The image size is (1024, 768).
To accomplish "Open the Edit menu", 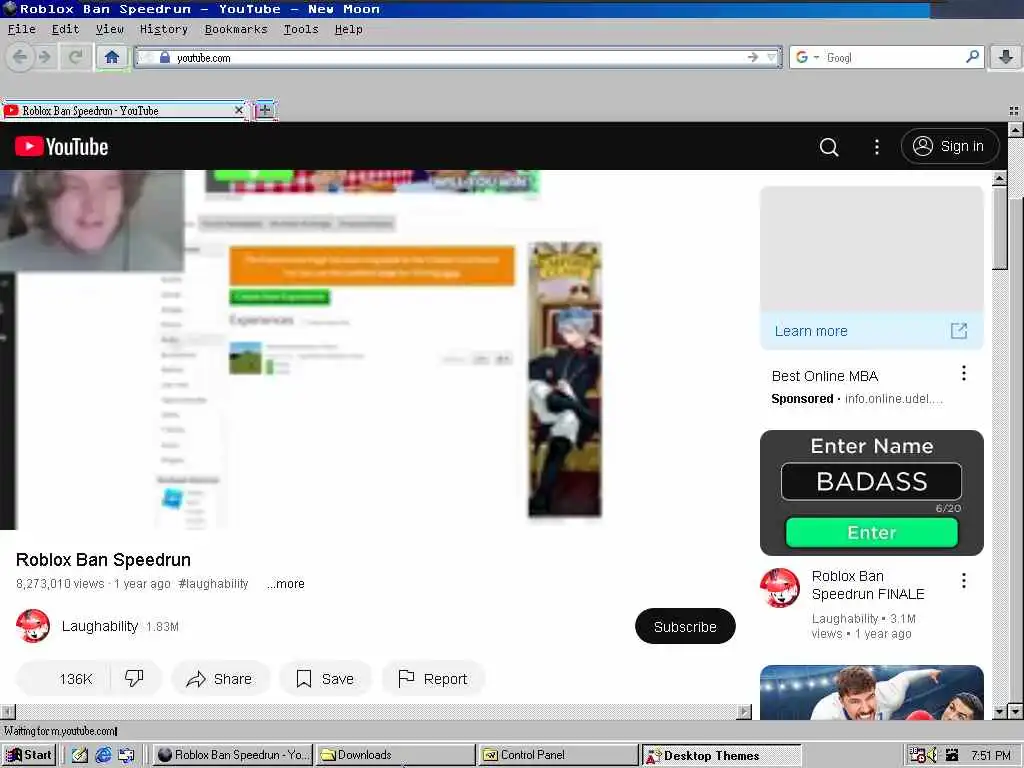I will tap(65, 29).
